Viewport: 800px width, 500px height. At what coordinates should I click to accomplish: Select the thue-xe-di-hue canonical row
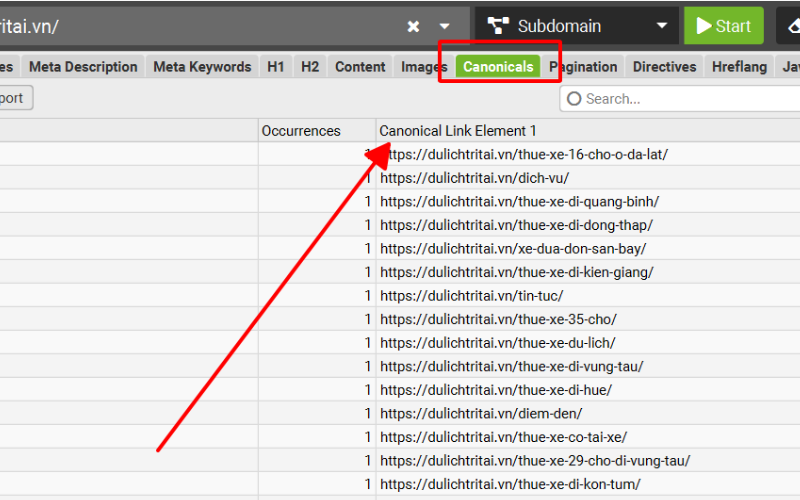pos(495,390)
